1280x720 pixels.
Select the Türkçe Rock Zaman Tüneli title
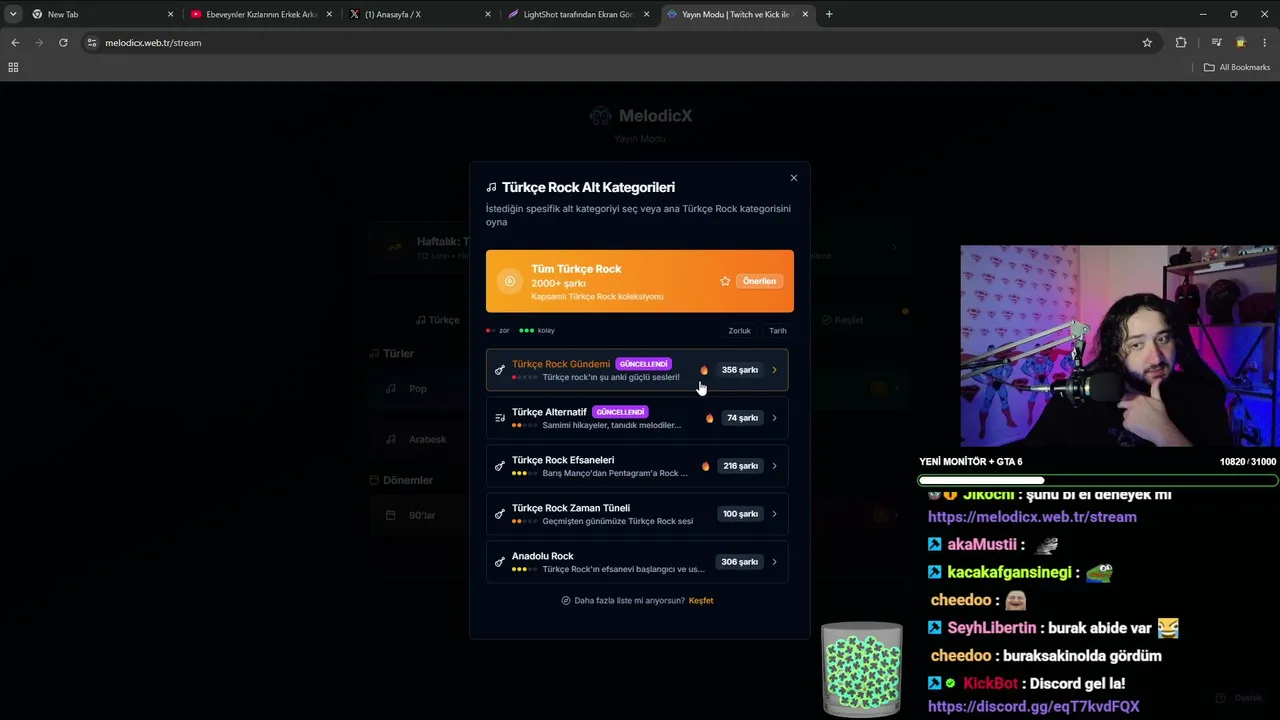coord(571,508)
